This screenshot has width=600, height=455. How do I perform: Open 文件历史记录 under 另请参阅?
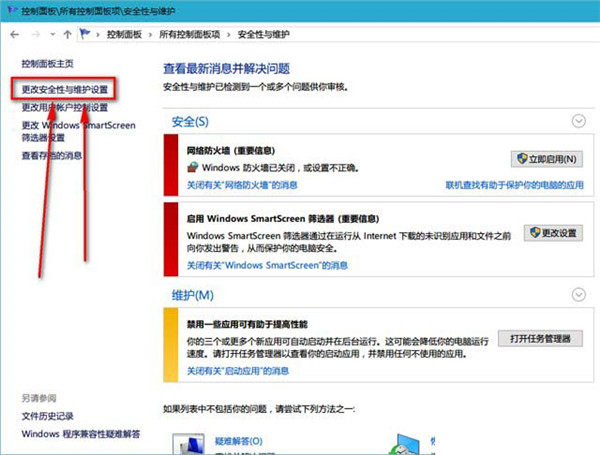pos(48,416)
